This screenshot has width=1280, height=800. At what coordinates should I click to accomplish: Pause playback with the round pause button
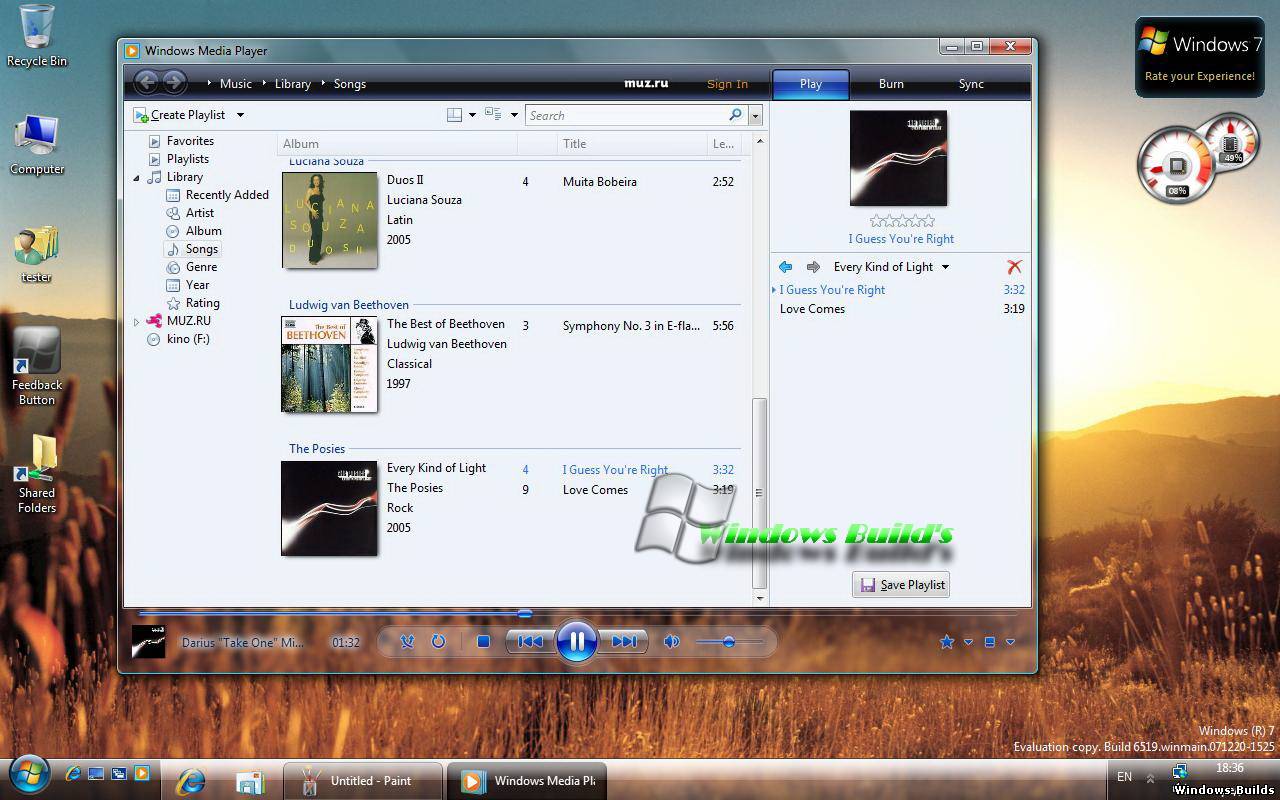(x=577, y=641)
